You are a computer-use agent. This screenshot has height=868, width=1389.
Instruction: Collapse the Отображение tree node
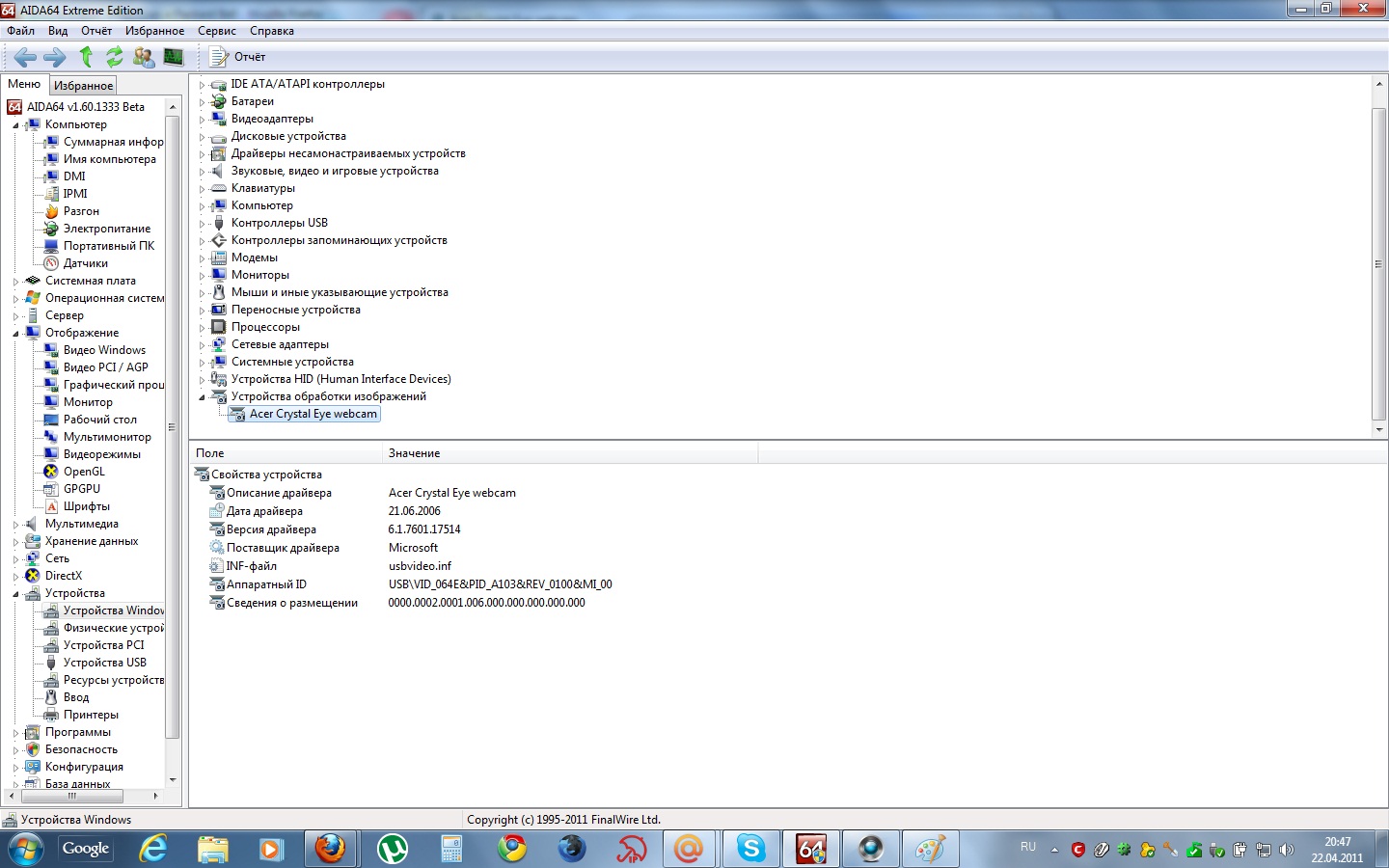point(16,334)
